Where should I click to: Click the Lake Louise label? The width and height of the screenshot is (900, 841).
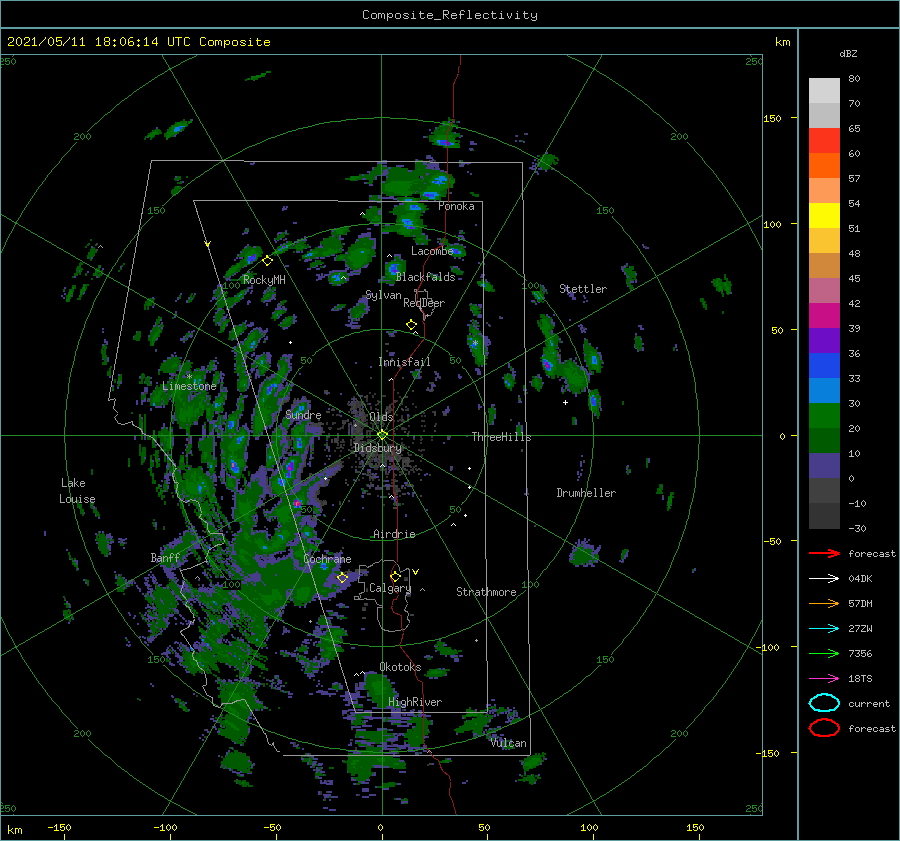[77, 491]
